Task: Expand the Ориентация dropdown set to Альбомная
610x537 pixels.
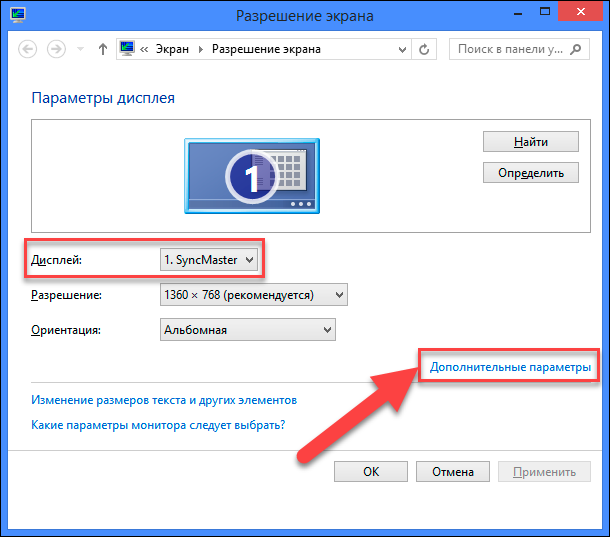Action: (247, 330)
